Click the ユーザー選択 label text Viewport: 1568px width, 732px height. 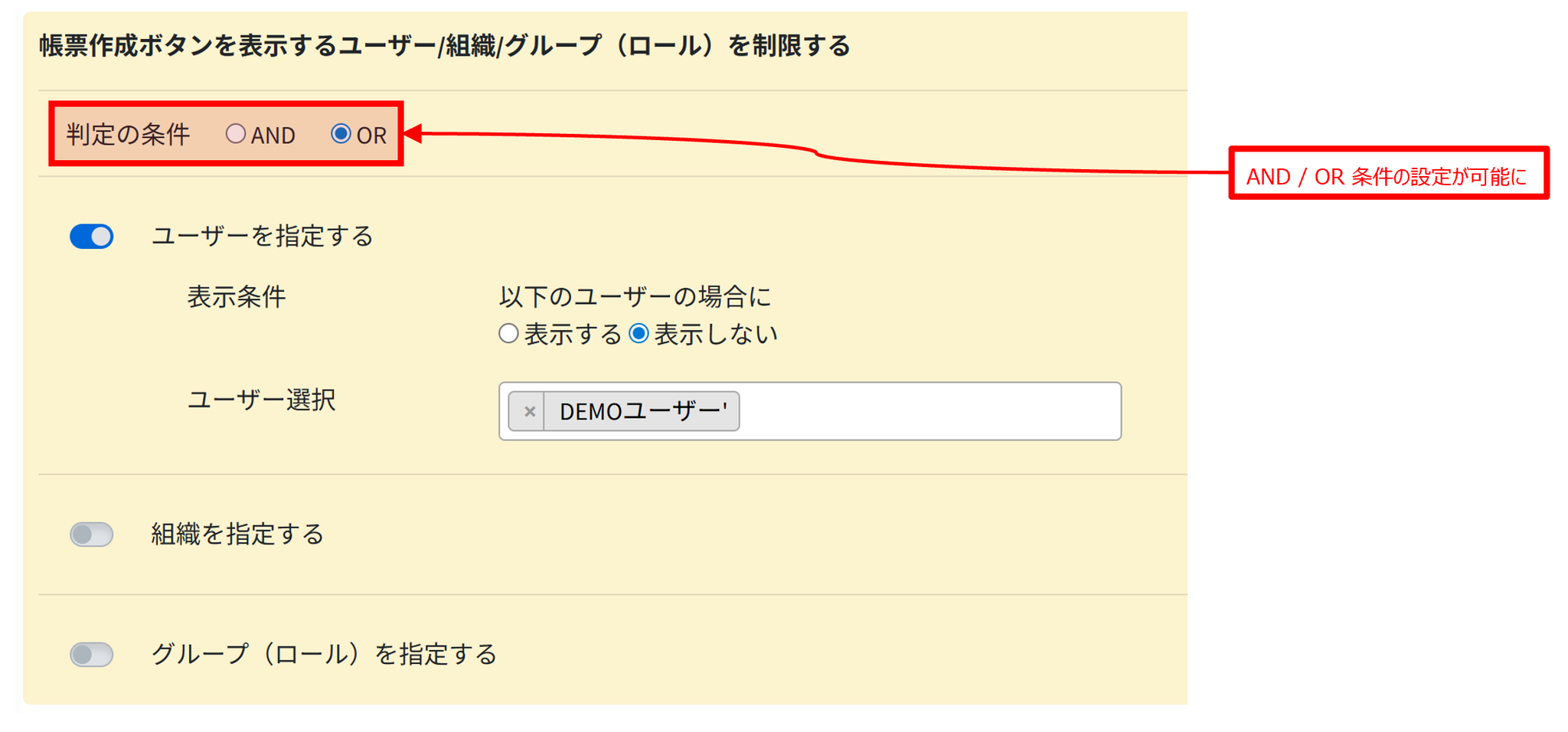pos(261,400)
